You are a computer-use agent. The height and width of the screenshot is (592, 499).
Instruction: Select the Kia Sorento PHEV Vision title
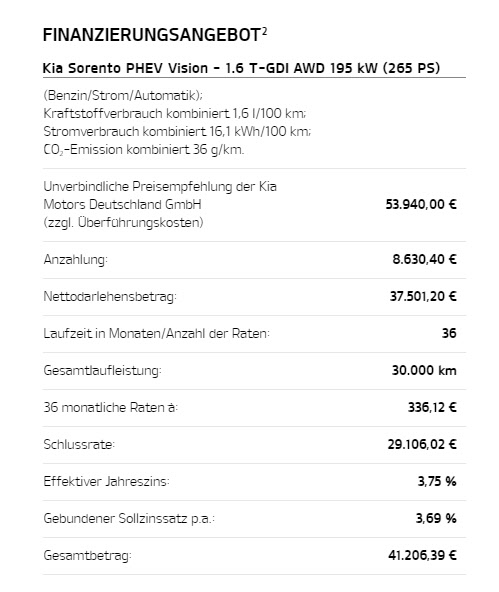click(242, 68)
